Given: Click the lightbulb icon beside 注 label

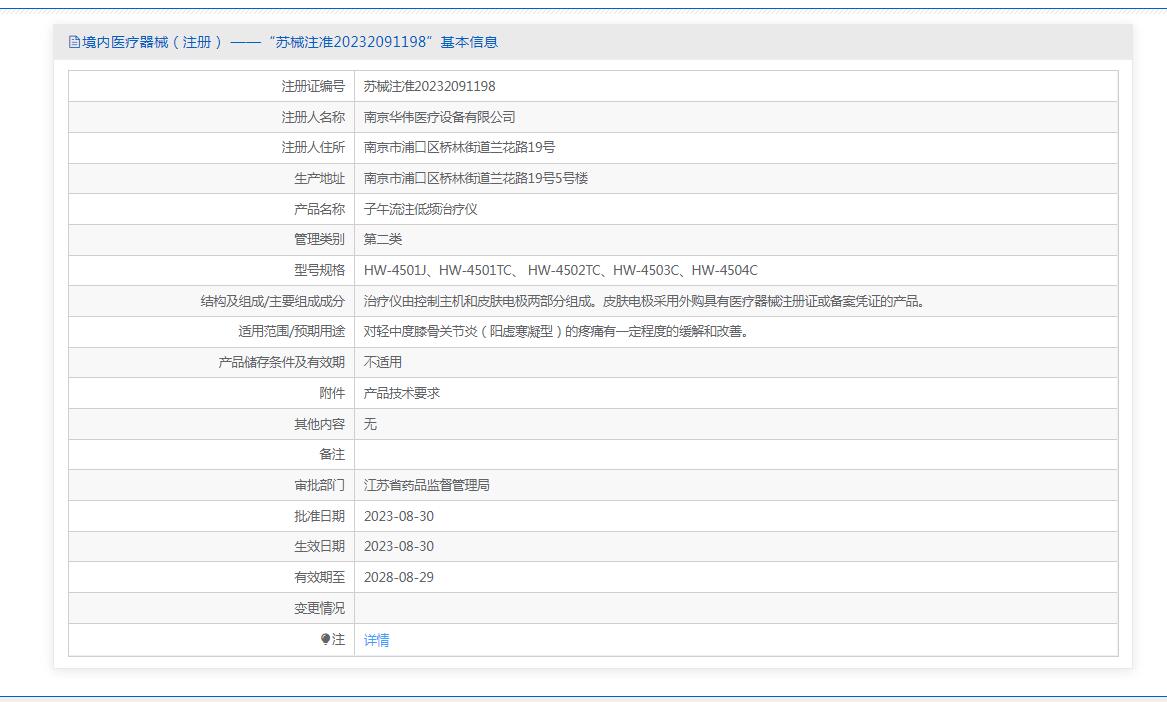Looking at the screenshot, I should [x=325, y=639].
